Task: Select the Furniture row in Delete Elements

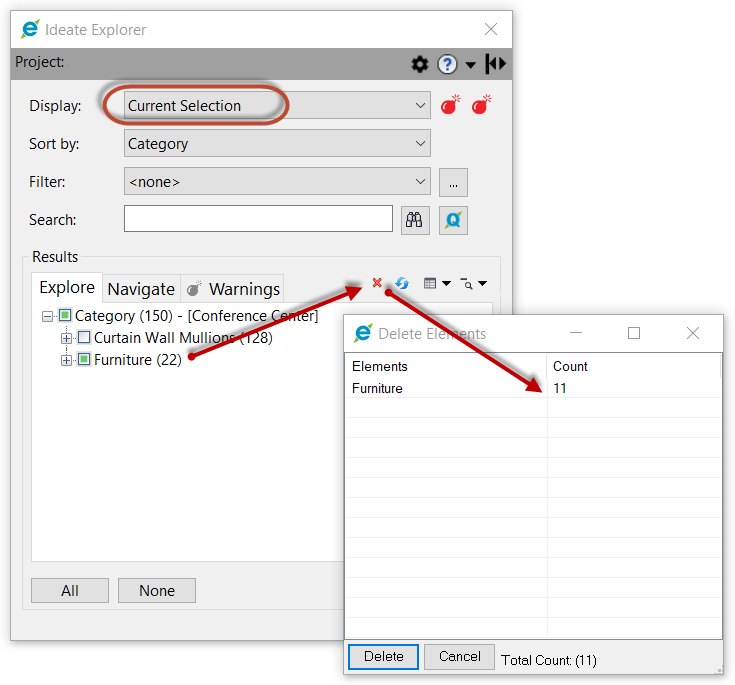Action: point(533,388)
